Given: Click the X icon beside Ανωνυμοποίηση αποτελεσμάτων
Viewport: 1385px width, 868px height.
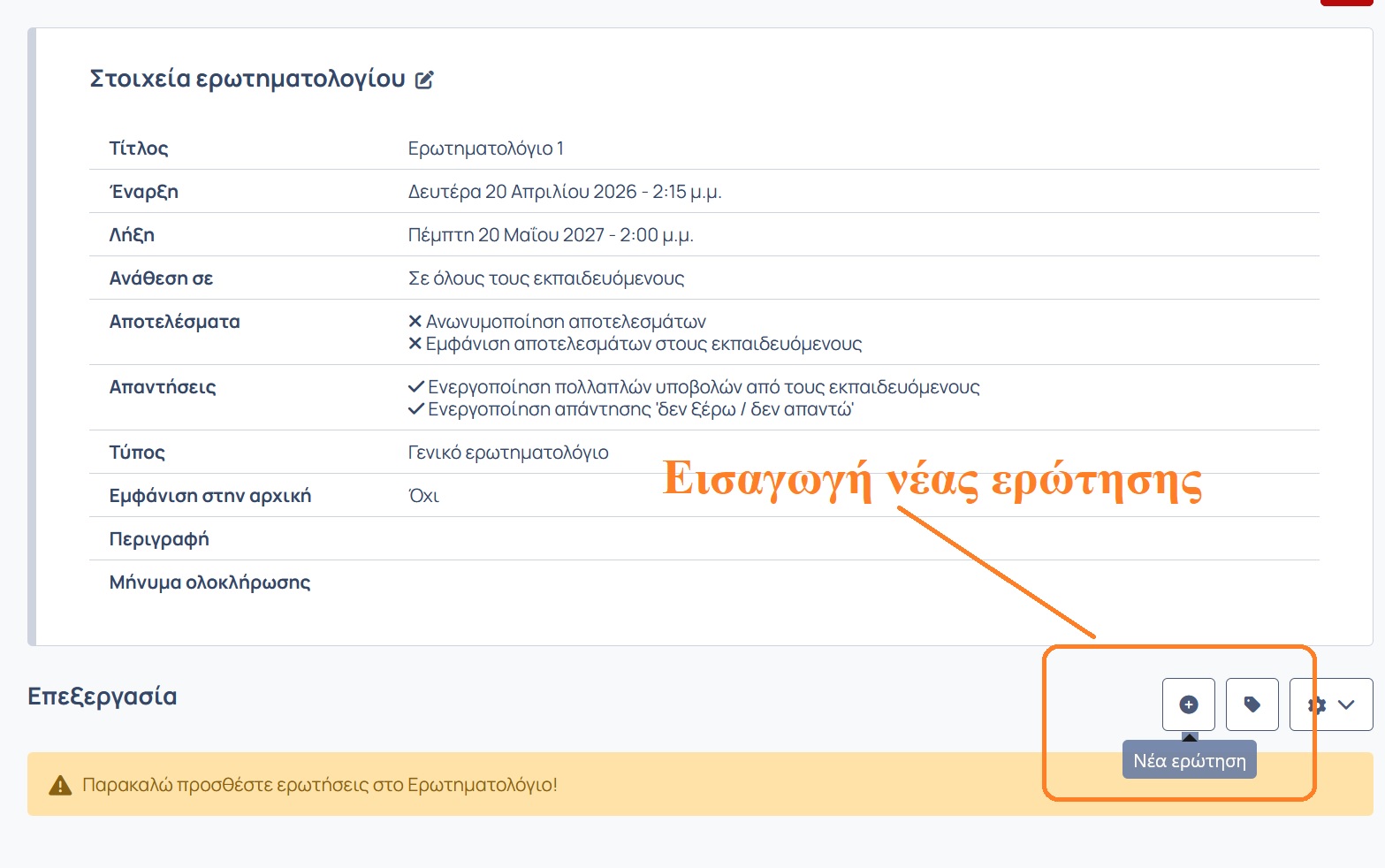Looking at the screenshot, I should coord(415,322).
